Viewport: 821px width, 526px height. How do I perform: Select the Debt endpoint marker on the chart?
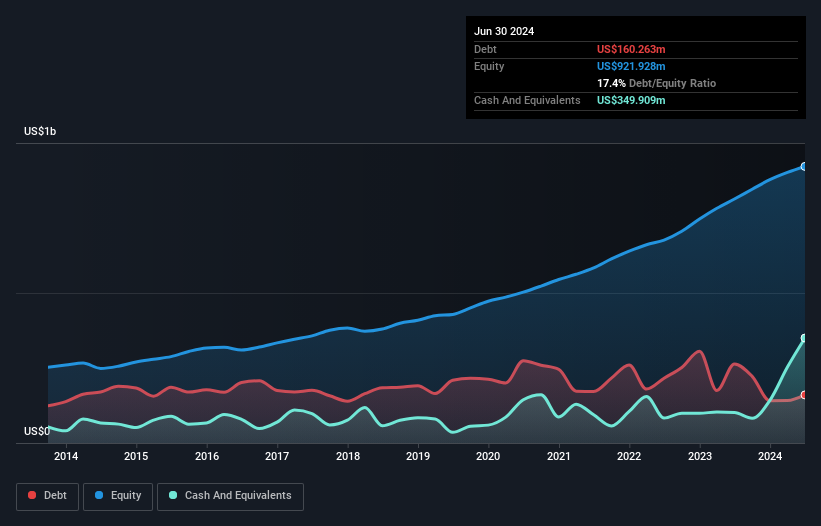804,395
